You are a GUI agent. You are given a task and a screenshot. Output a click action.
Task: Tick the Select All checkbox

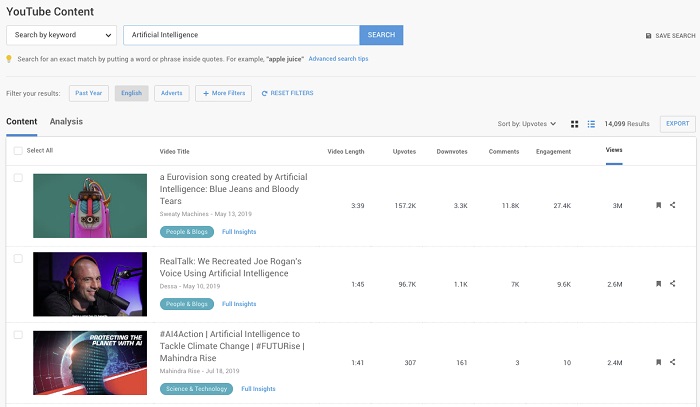click(18, 151)
